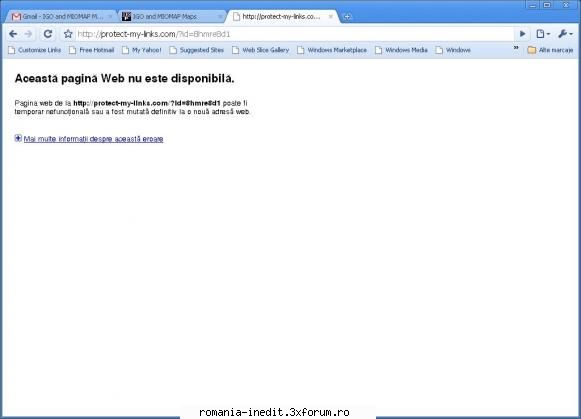Image resolution: width=581 pixels, height=419 pixels.
Task: Expand hidden bookmarks overflow chevron
Action: [516, 48]
